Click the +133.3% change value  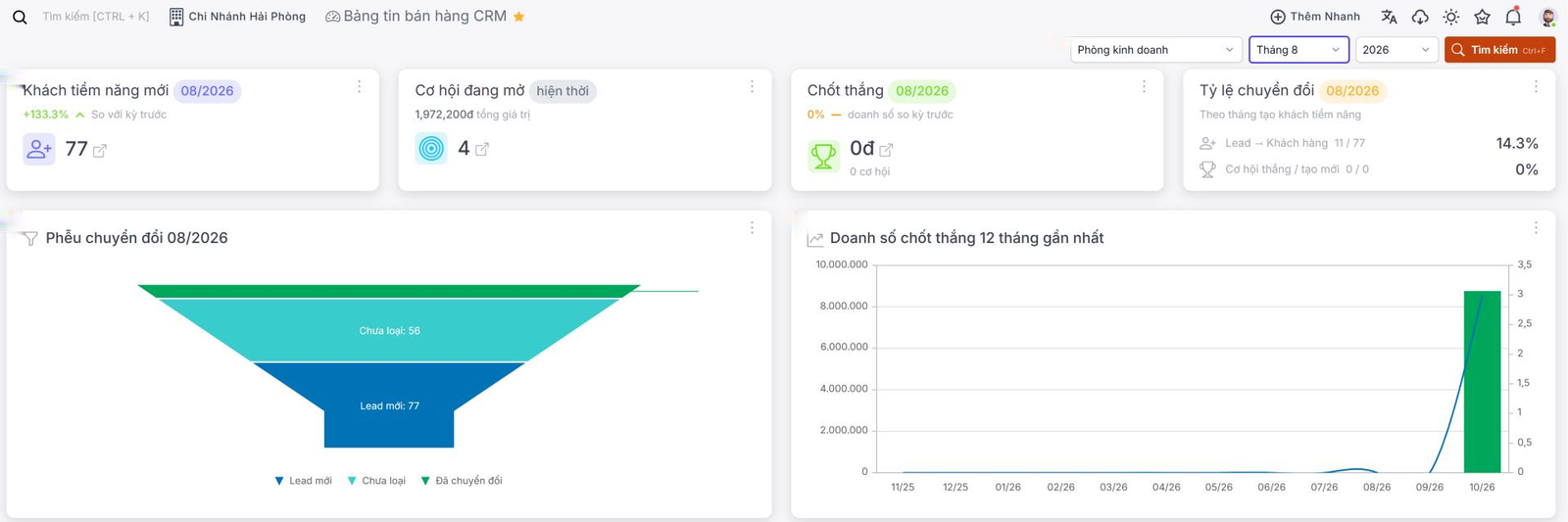[46, 115]
